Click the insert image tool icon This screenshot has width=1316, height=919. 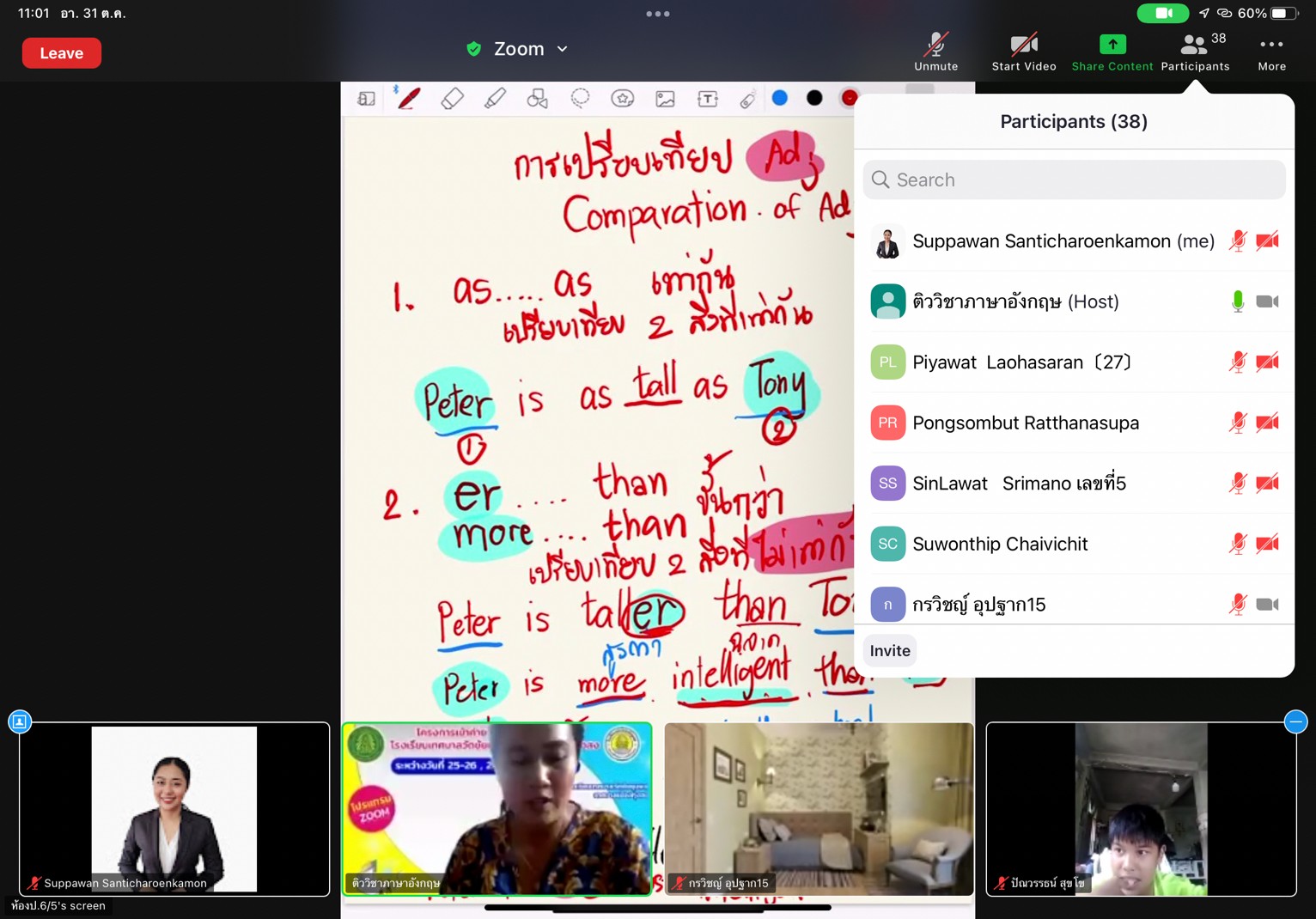coord(665,99)
